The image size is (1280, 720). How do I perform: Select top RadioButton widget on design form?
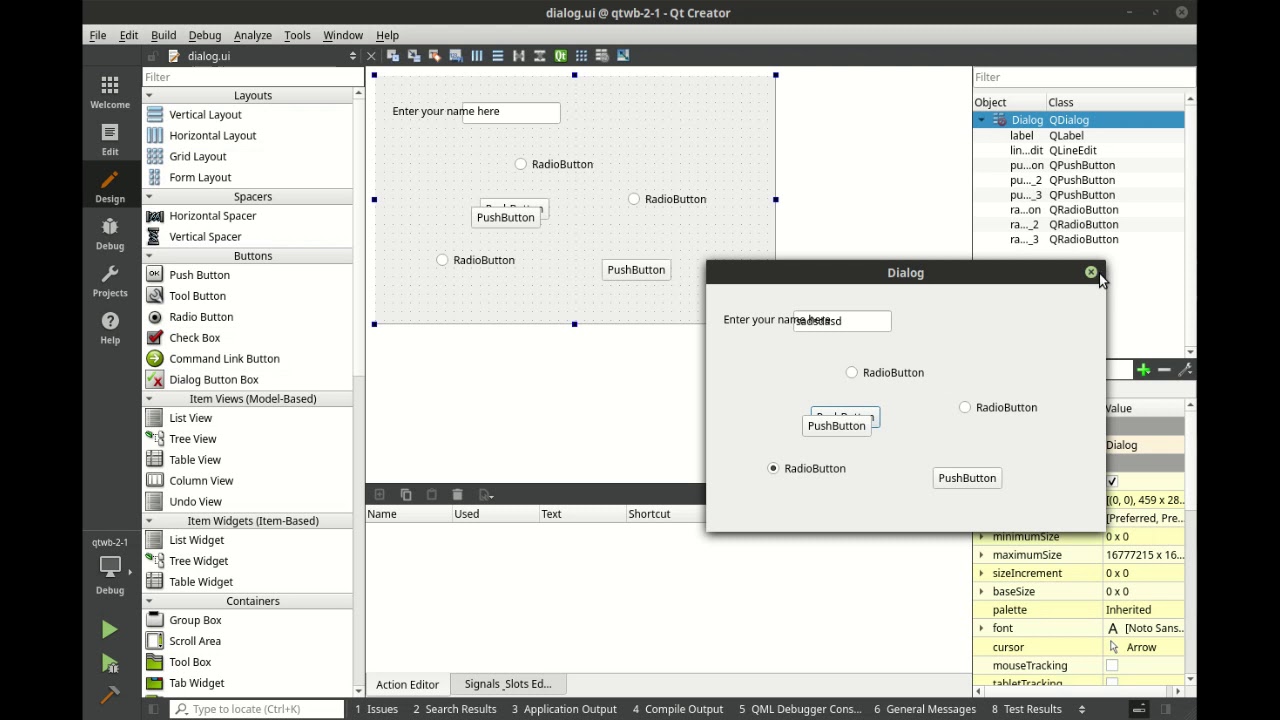pyautogui.click(x=554, y=164)
